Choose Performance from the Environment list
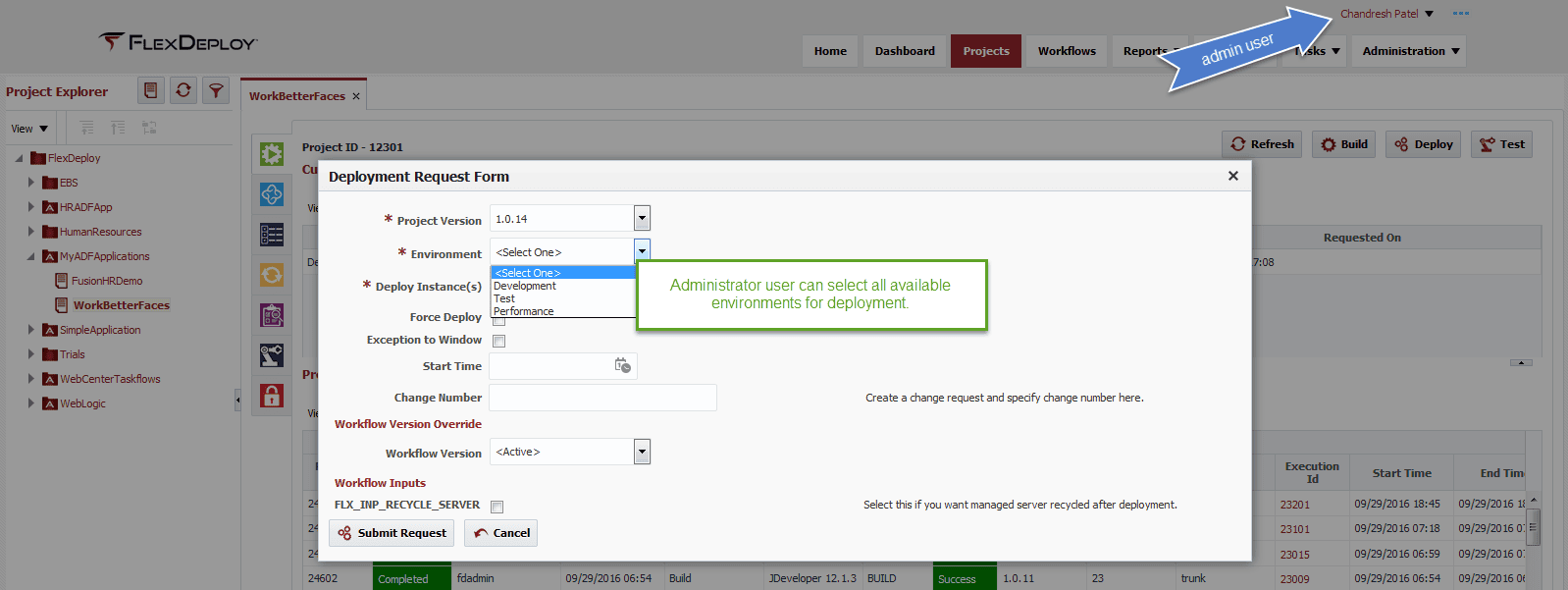The image size is (1568, 590). [563, 311]
